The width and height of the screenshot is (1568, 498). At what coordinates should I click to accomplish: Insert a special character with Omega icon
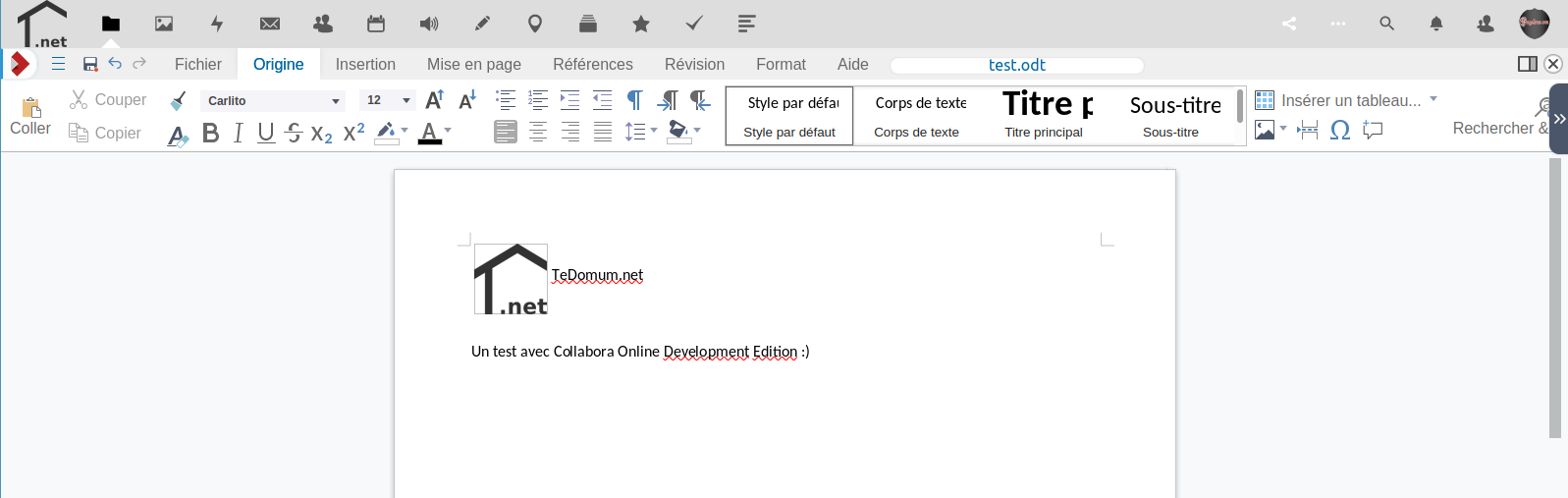1340,131
